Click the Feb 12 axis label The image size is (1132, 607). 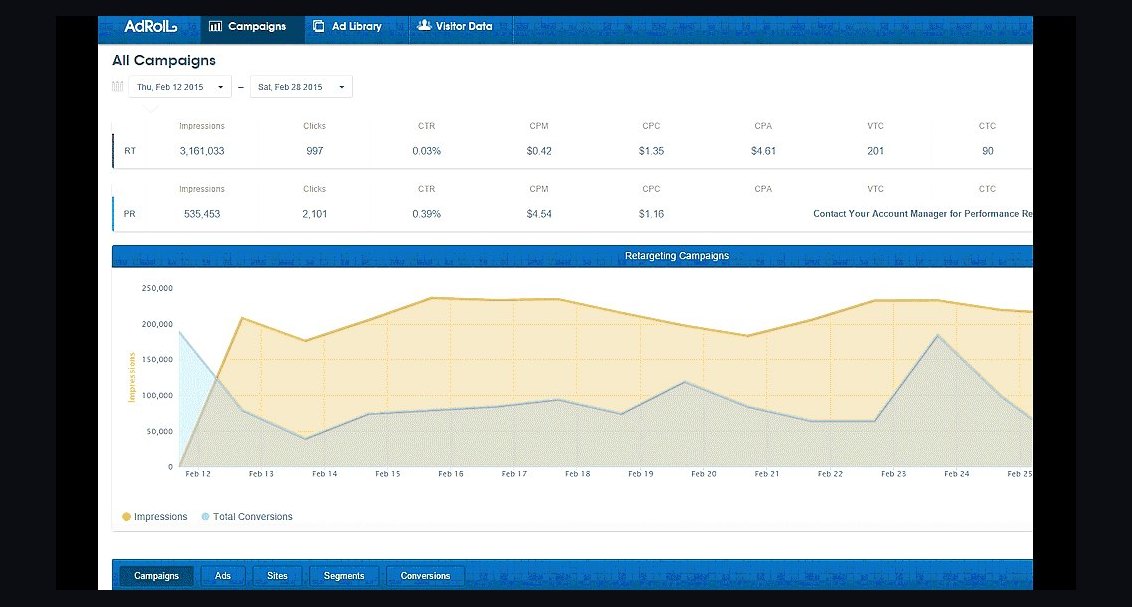[x=198, y=474]
